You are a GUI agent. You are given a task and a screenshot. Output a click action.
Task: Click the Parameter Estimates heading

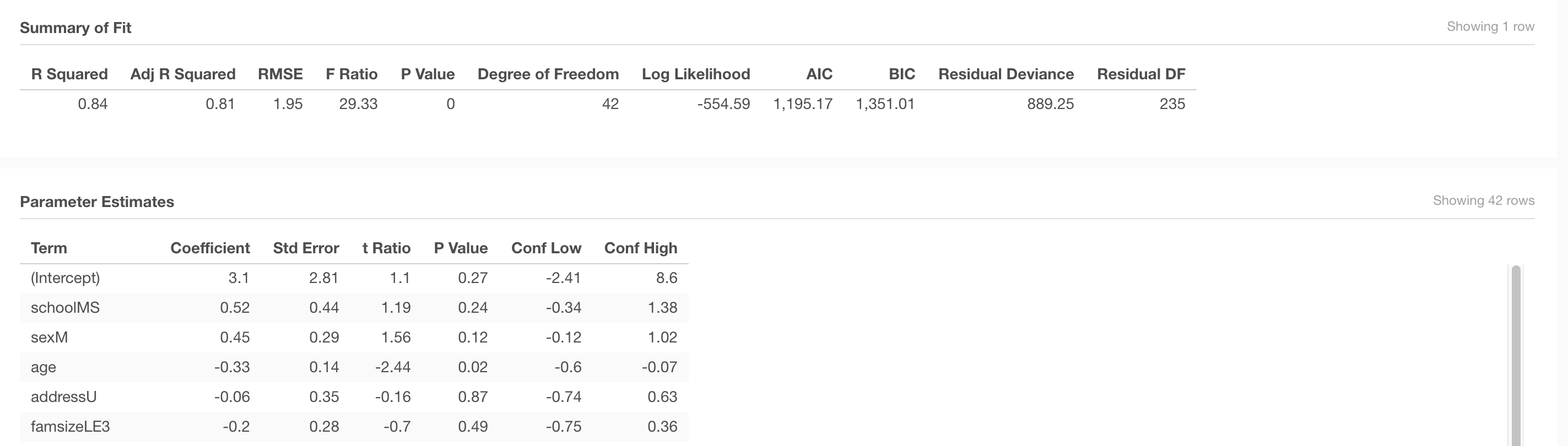[x=97, y=202]
